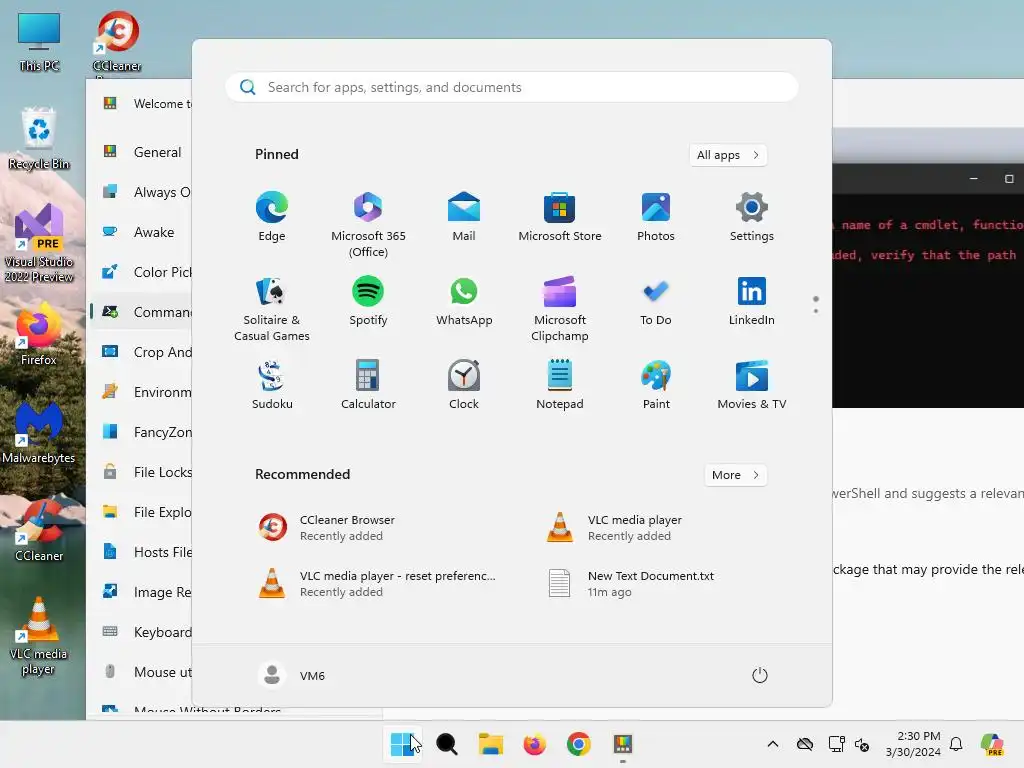Open Movies & TV
1024x768 pixels.
click(752, 385)
